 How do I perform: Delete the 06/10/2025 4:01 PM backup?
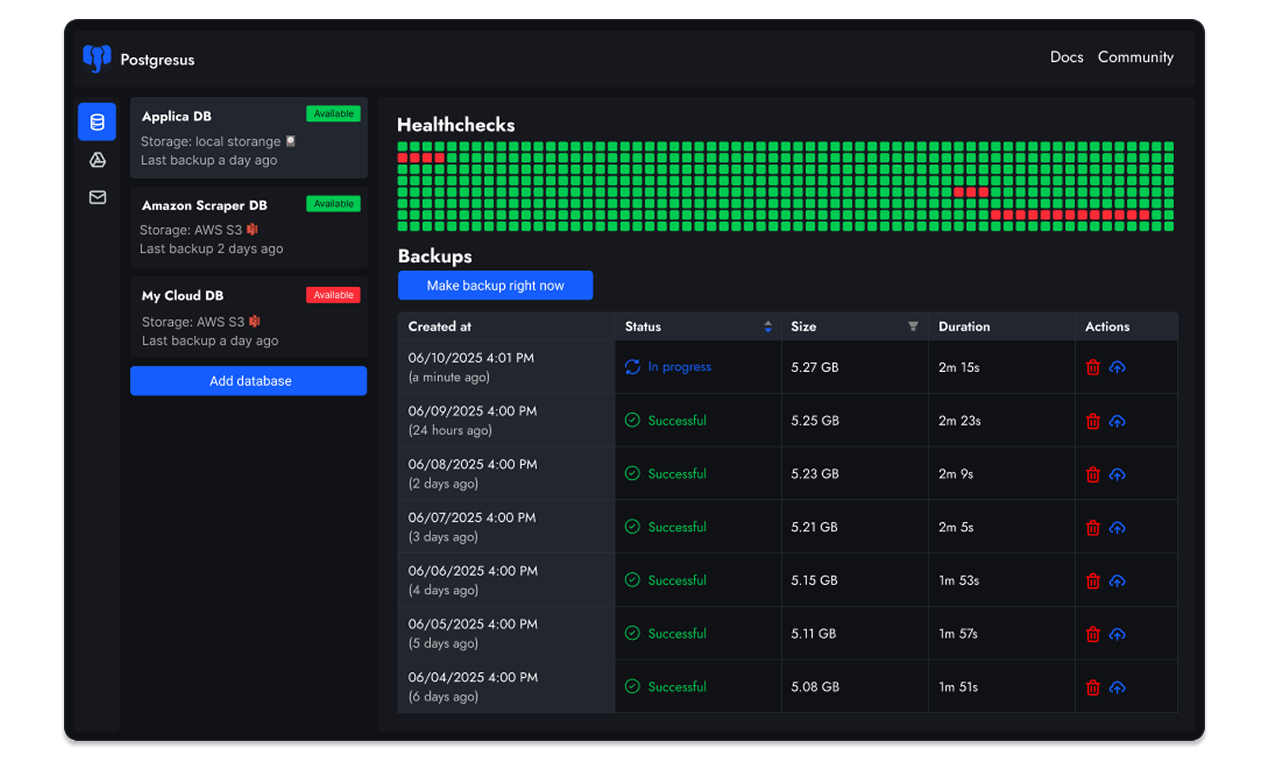1093,367
